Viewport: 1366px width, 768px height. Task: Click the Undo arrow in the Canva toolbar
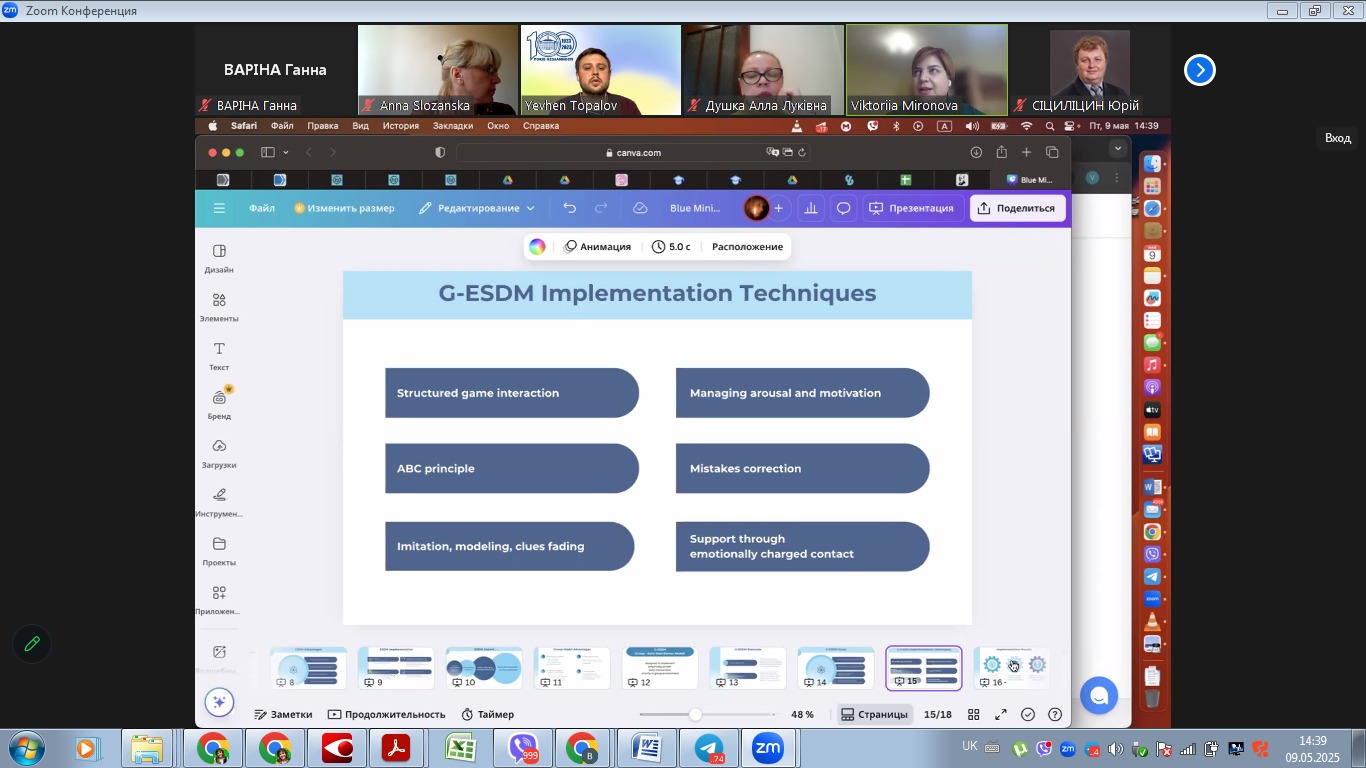click(x=569, y=208)
